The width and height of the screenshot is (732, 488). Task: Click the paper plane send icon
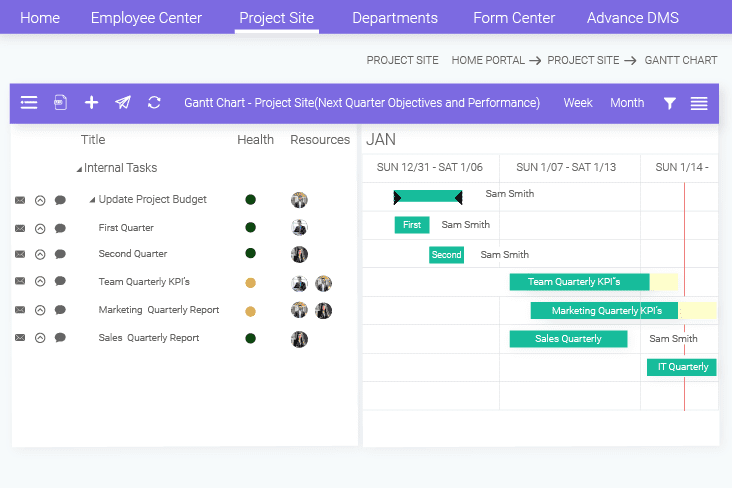123,102
